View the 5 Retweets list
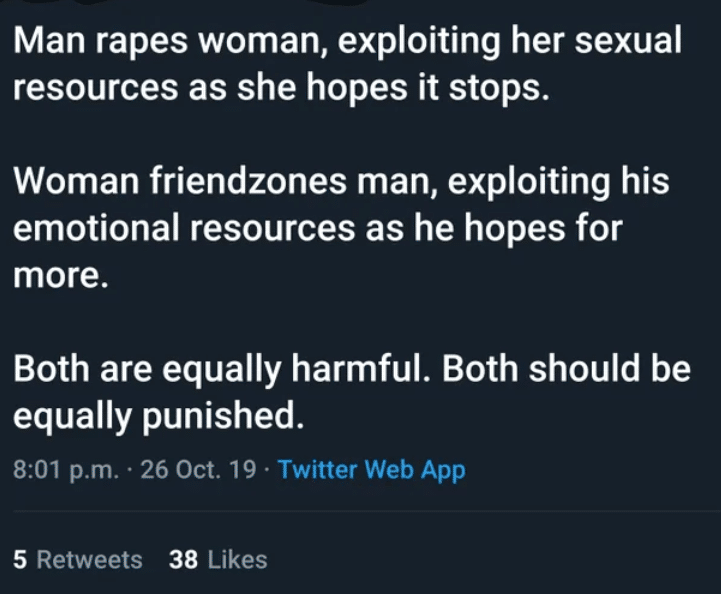This screenshot has height=594, width=721. (x=78, y=560)
